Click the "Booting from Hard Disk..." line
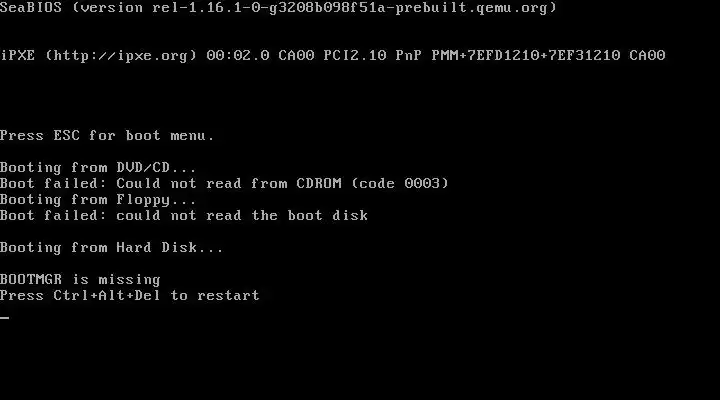This screenshot has width=720, height=400. (112, 248)
